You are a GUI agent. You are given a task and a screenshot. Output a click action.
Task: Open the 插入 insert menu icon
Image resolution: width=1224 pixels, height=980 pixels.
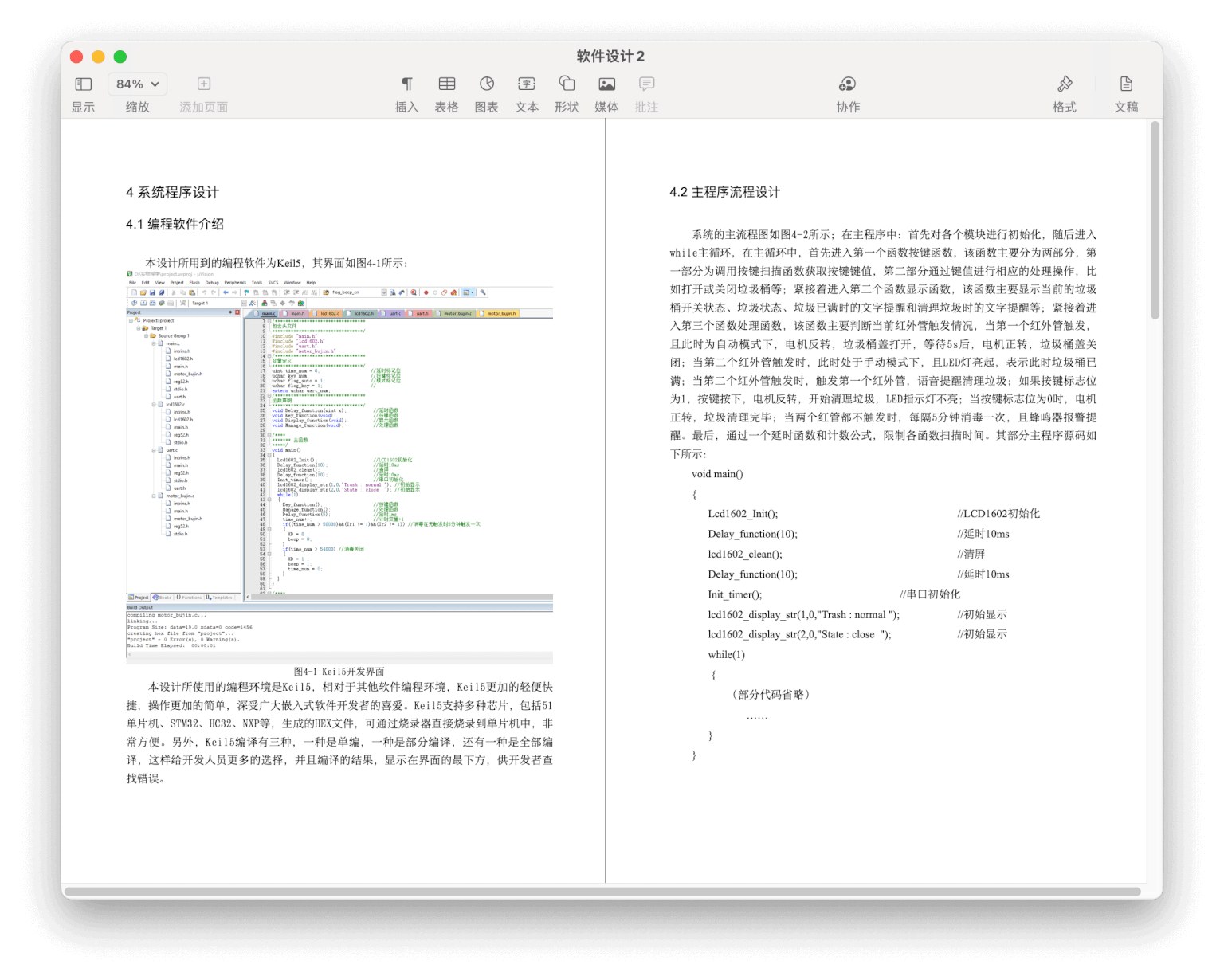click(x=406, y=84)
